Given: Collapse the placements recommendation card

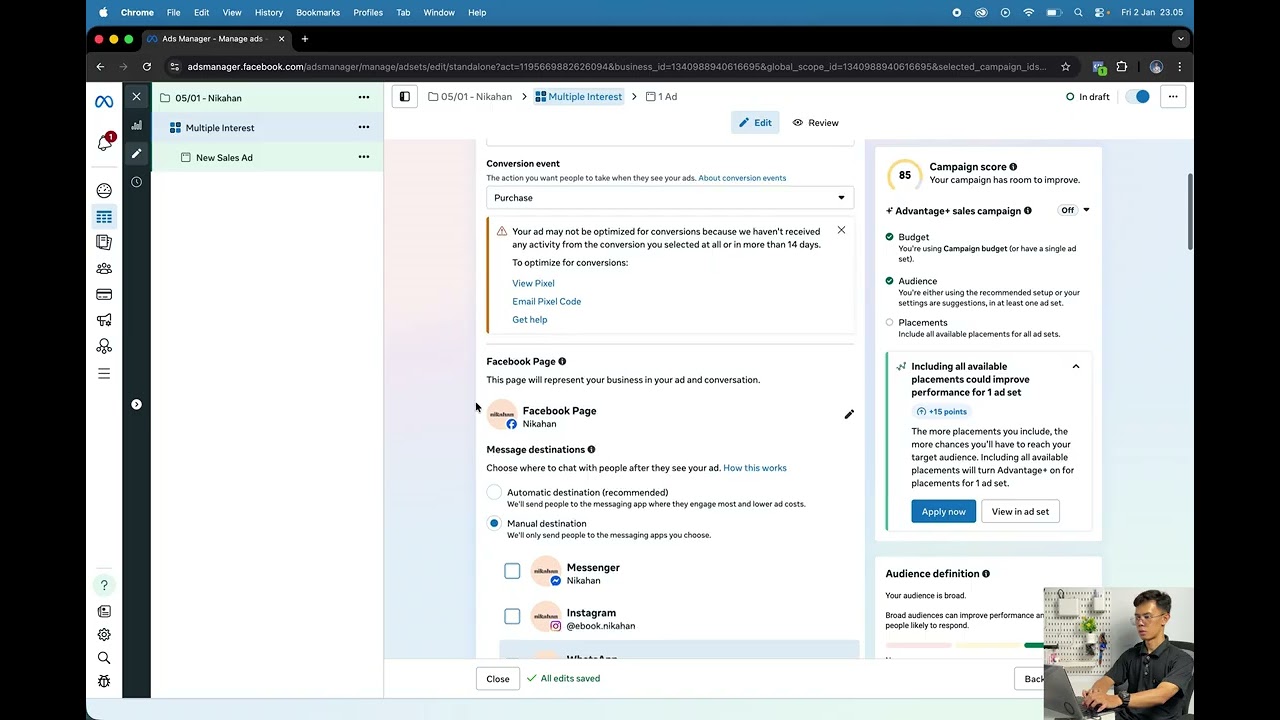Looking at the screenshot, I should coord(1076,367).
